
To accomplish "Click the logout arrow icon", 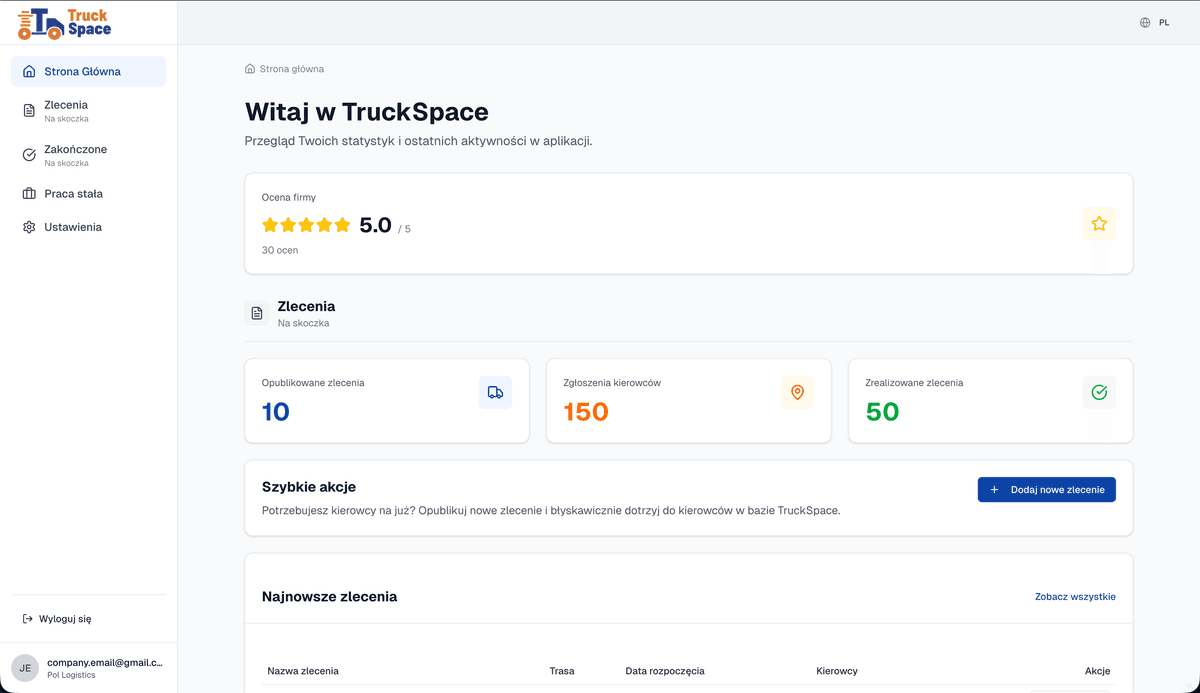I will coord(28,619).
